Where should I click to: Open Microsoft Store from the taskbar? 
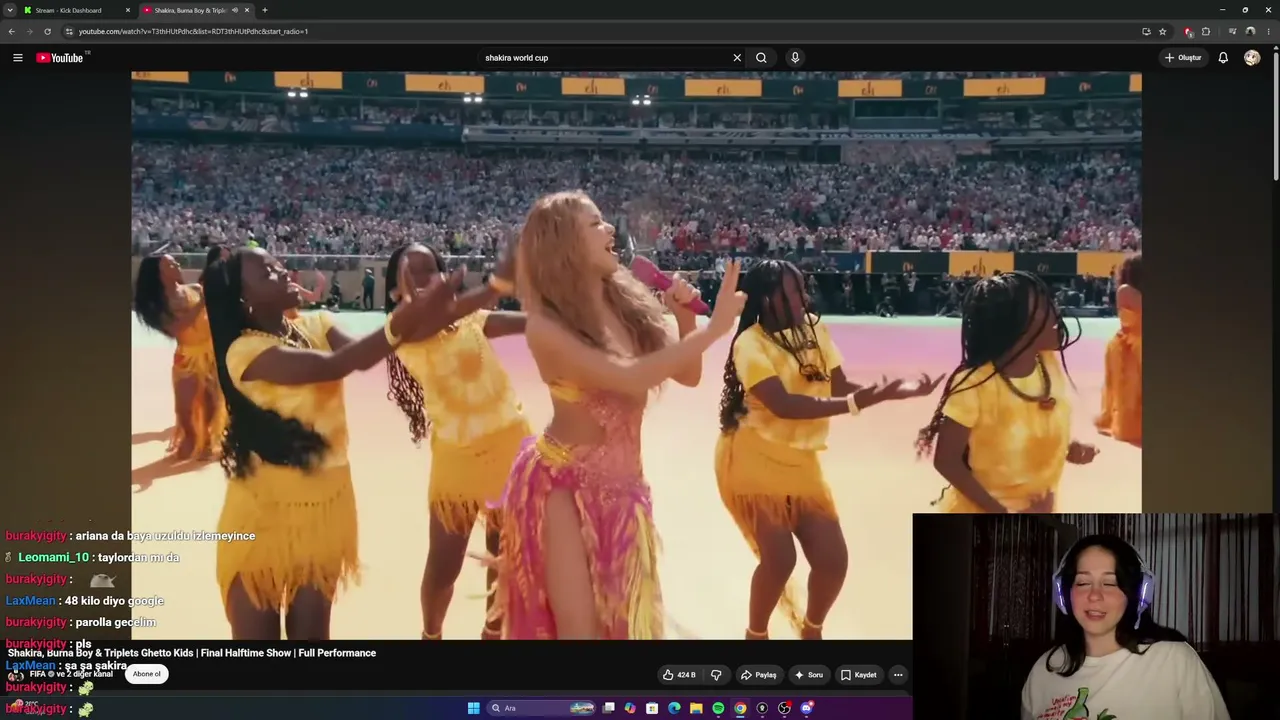[652, 708]
